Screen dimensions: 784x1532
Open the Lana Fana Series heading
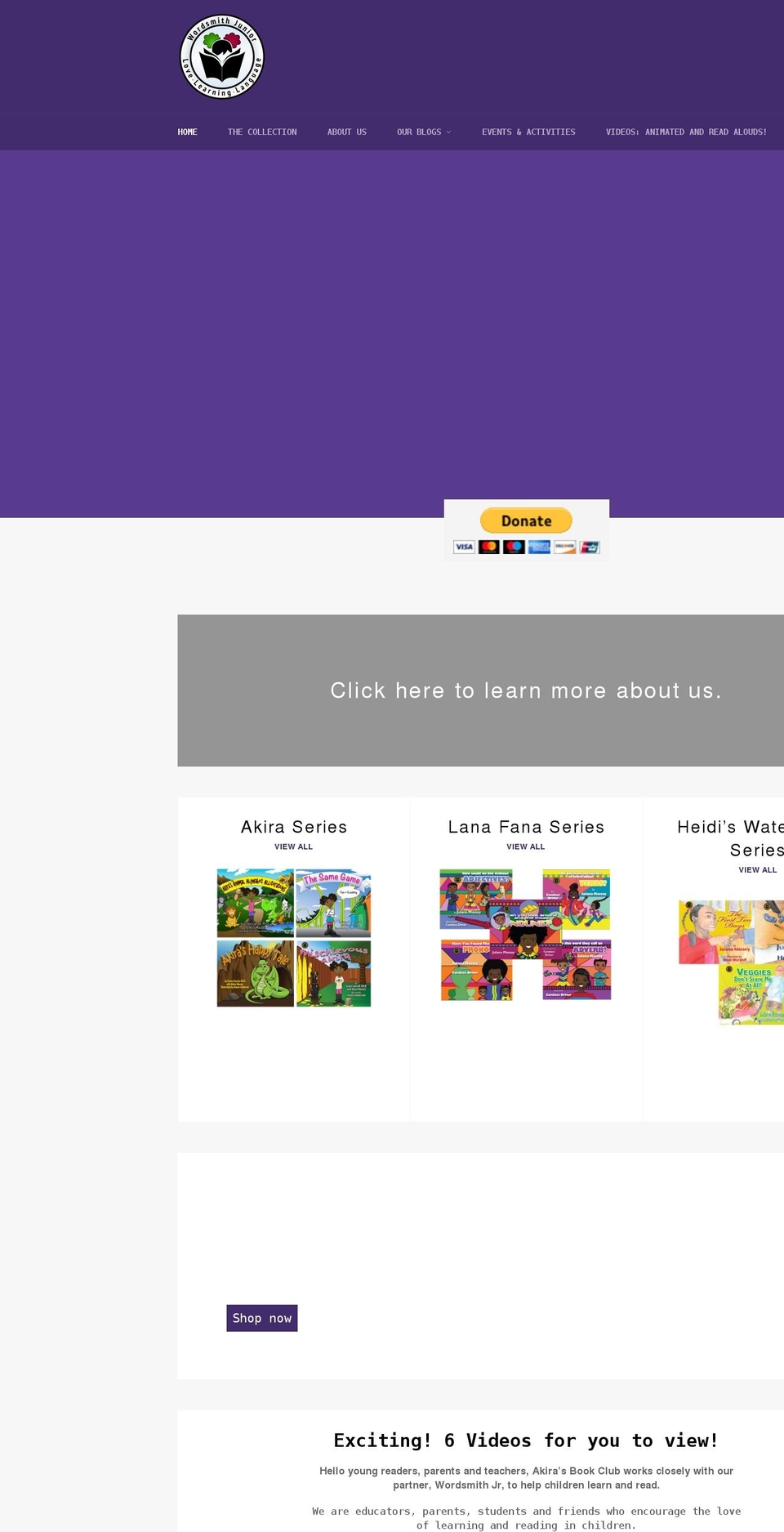526,827
